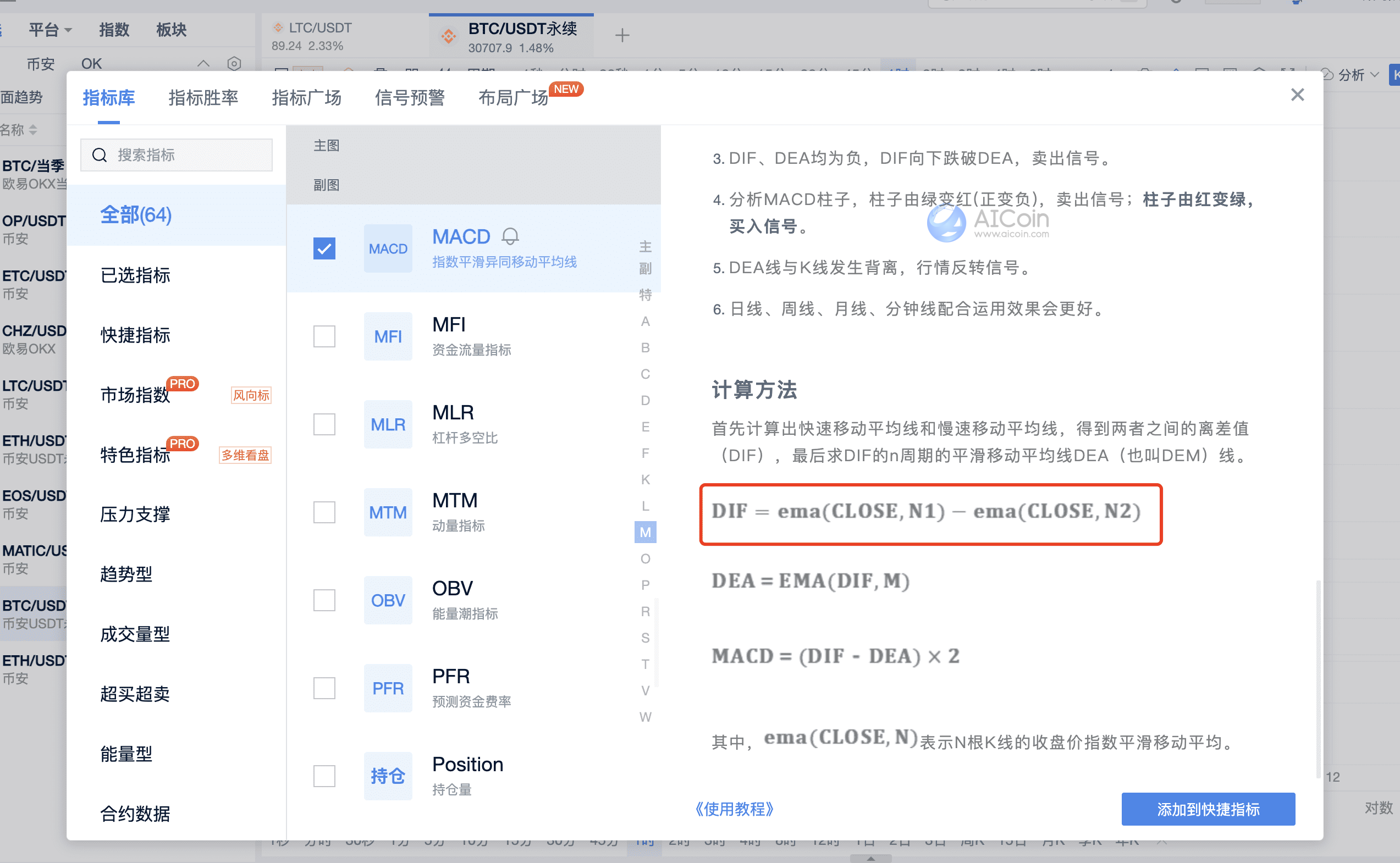This screenshot has width=1400, height=863.
Task: Click the MACD indicator thumbnail icon
Action: pyautogui.click(x=388, y=248)
